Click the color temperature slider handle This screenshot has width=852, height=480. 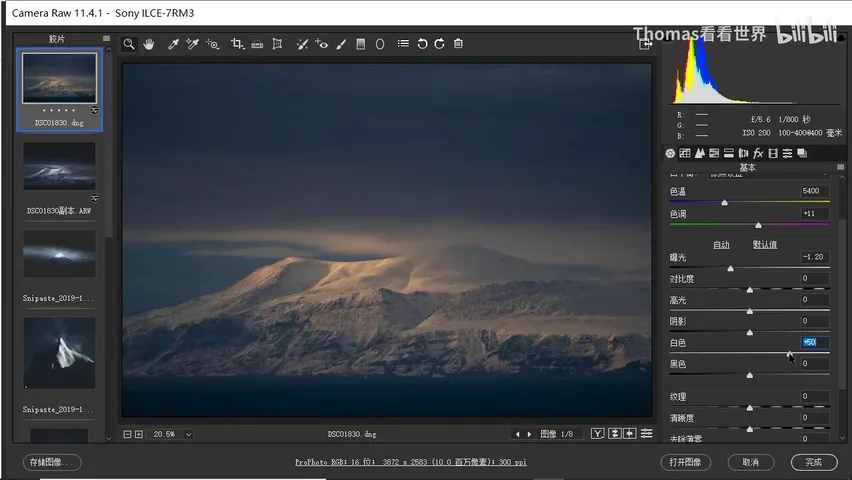click(x=724, y=203)
